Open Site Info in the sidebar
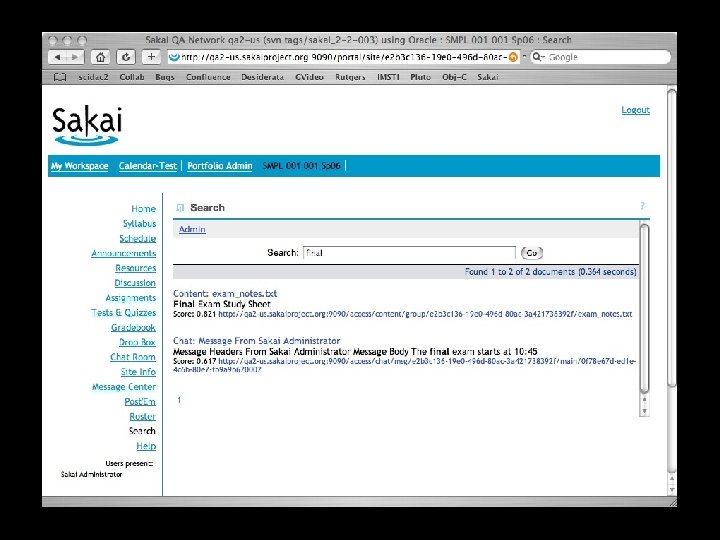The height and width of the screenshot is (540, 720). point(138,372)
